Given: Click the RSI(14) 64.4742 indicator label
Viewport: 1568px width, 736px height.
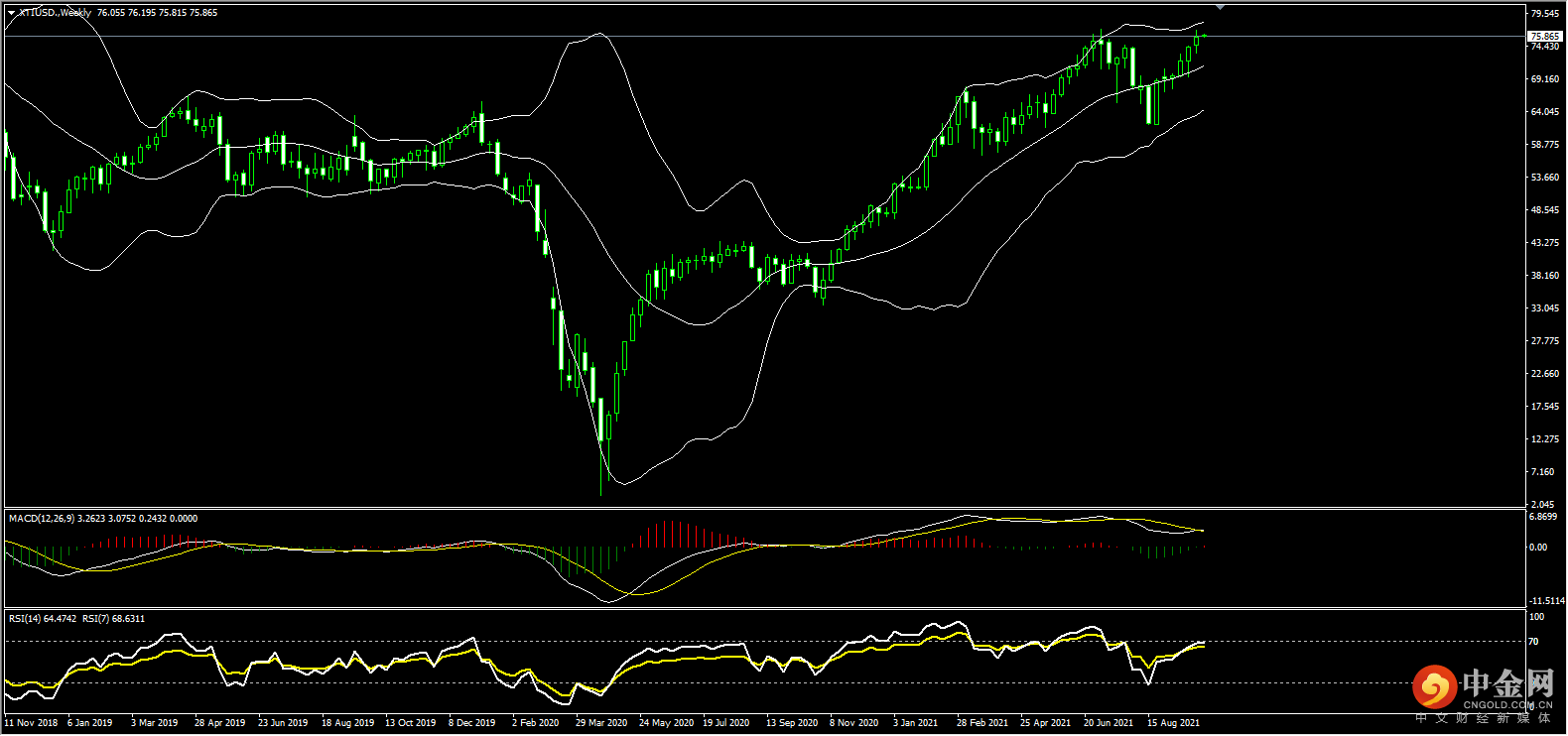Looking at the screenshot, I should 43,618.
